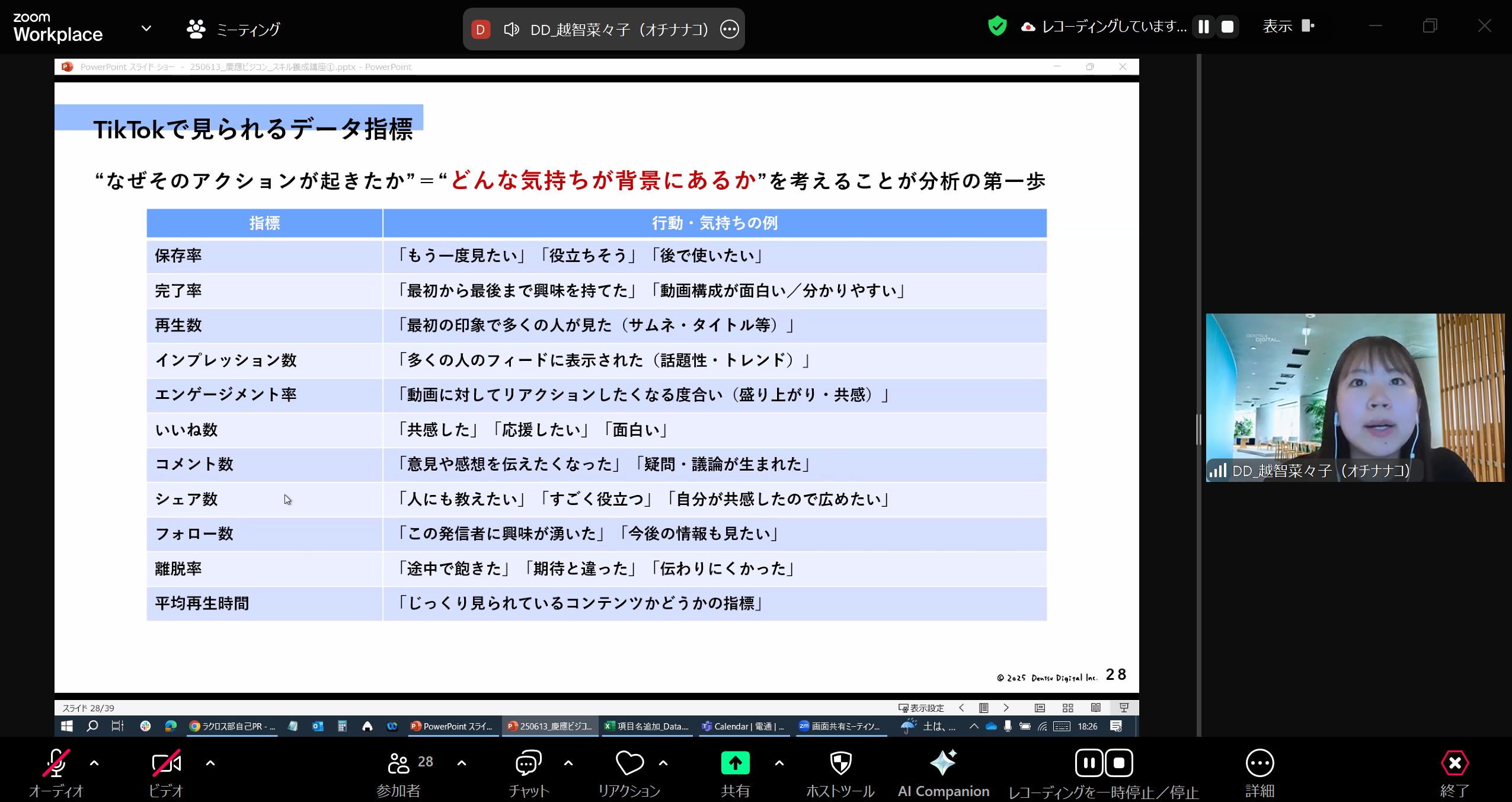Expand the chat options arrow
The height and width of the screenshot is (802, 1512).
pyautogui.click(x=568, y=763)
